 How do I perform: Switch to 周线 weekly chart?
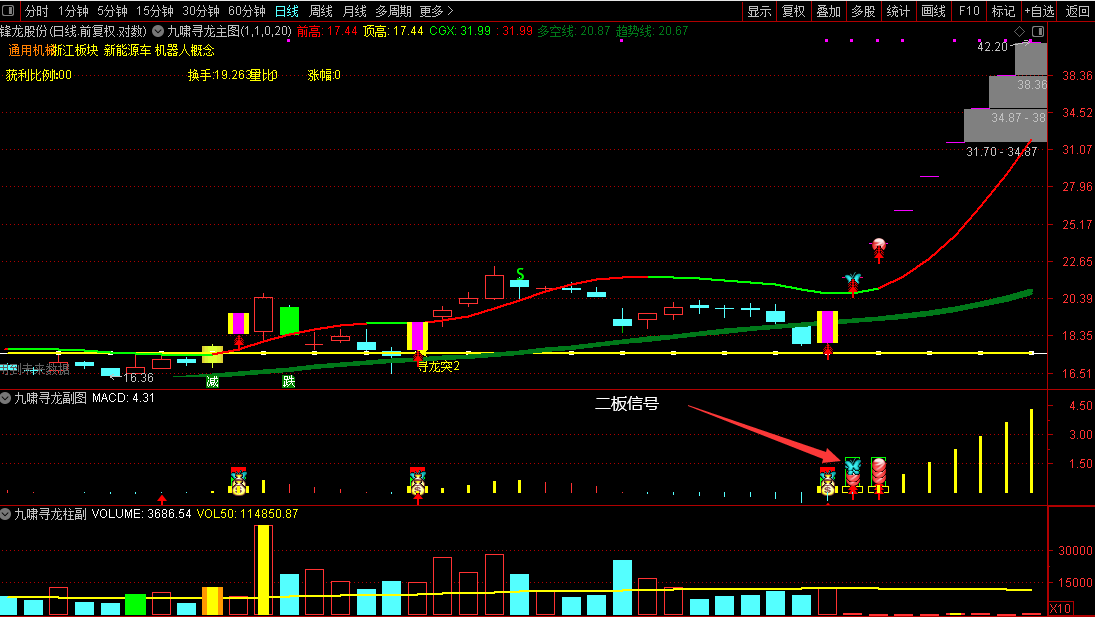321,11
